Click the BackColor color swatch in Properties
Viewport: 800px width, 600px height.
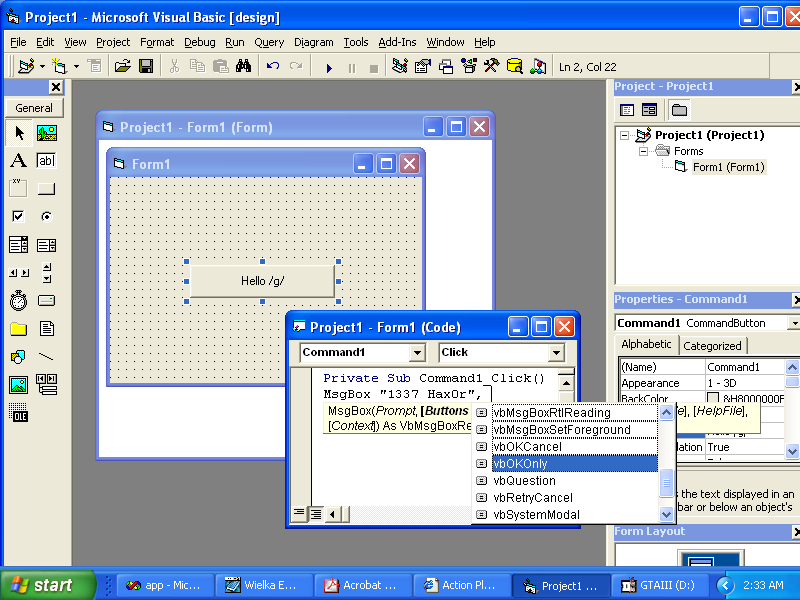[713, 397]
